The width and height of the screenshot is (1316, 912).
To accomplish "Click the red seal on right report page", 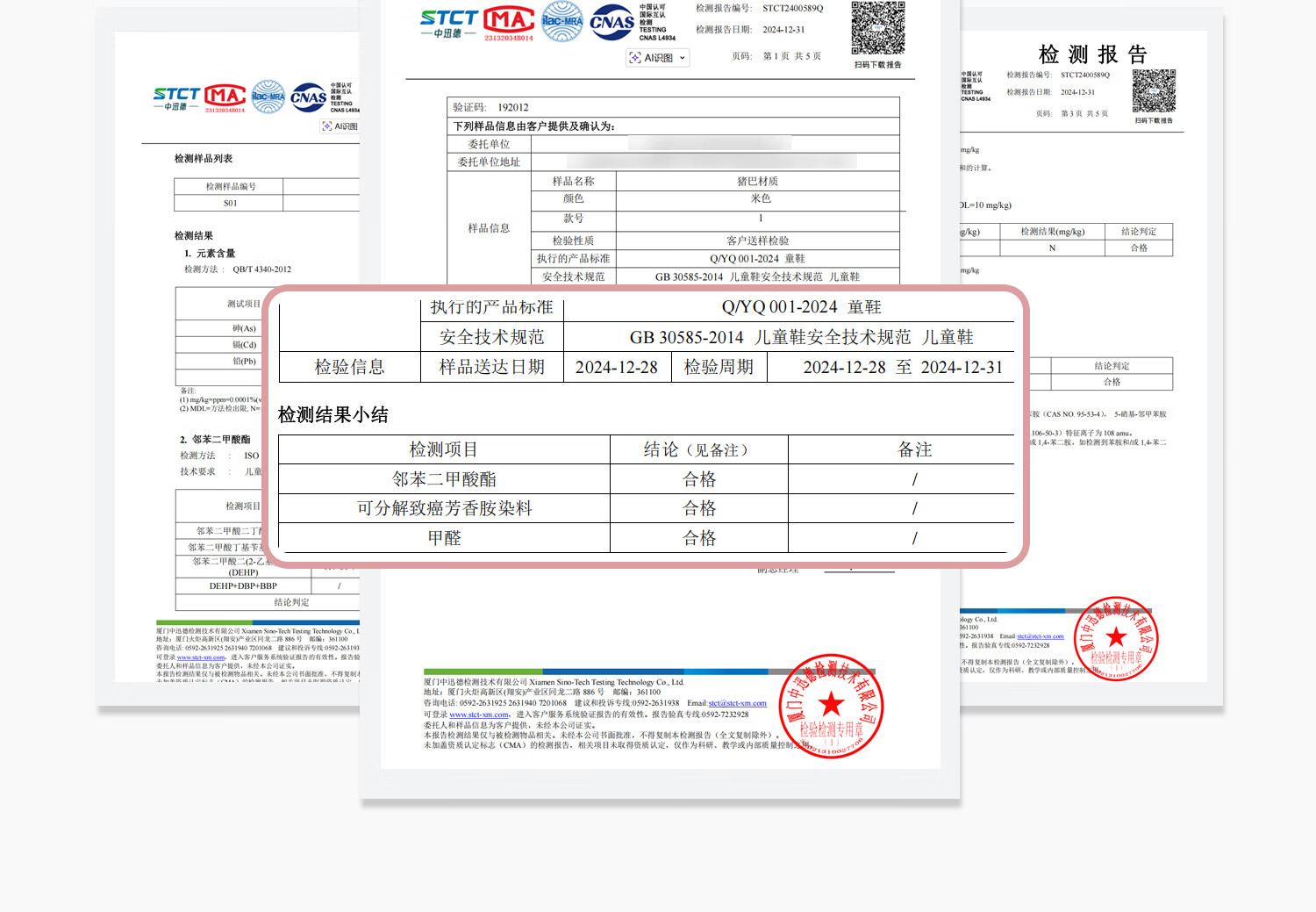I will 1115,639.
